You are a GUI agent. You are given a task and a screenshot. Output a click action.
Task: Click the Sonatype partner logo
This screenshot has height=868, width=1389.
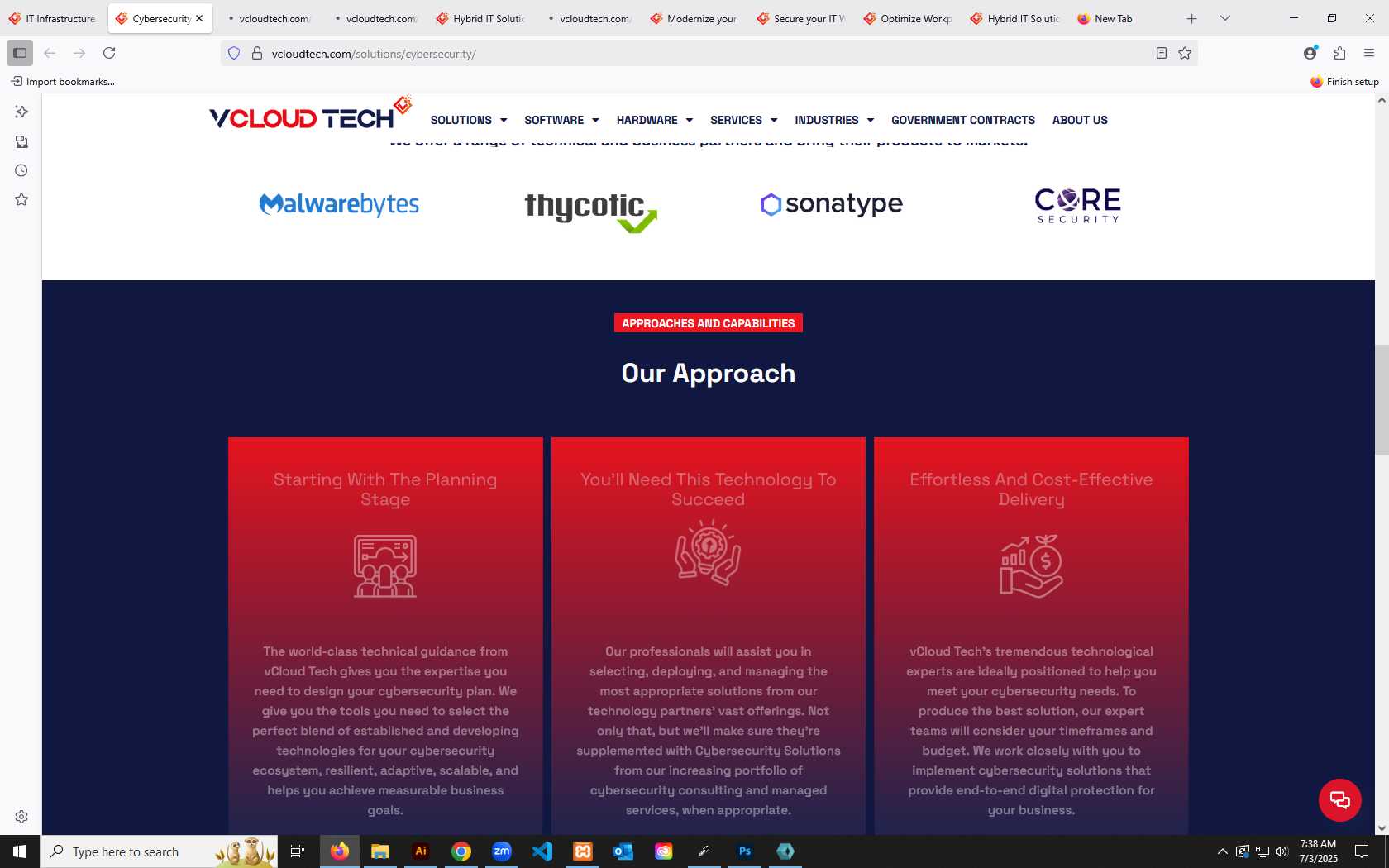pos(832,203)
